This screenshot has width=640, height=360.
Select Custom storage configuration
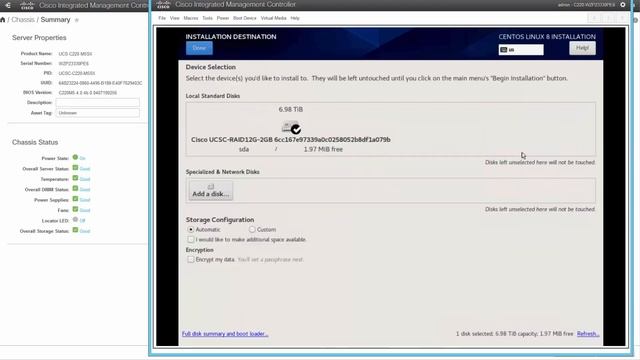252,229
